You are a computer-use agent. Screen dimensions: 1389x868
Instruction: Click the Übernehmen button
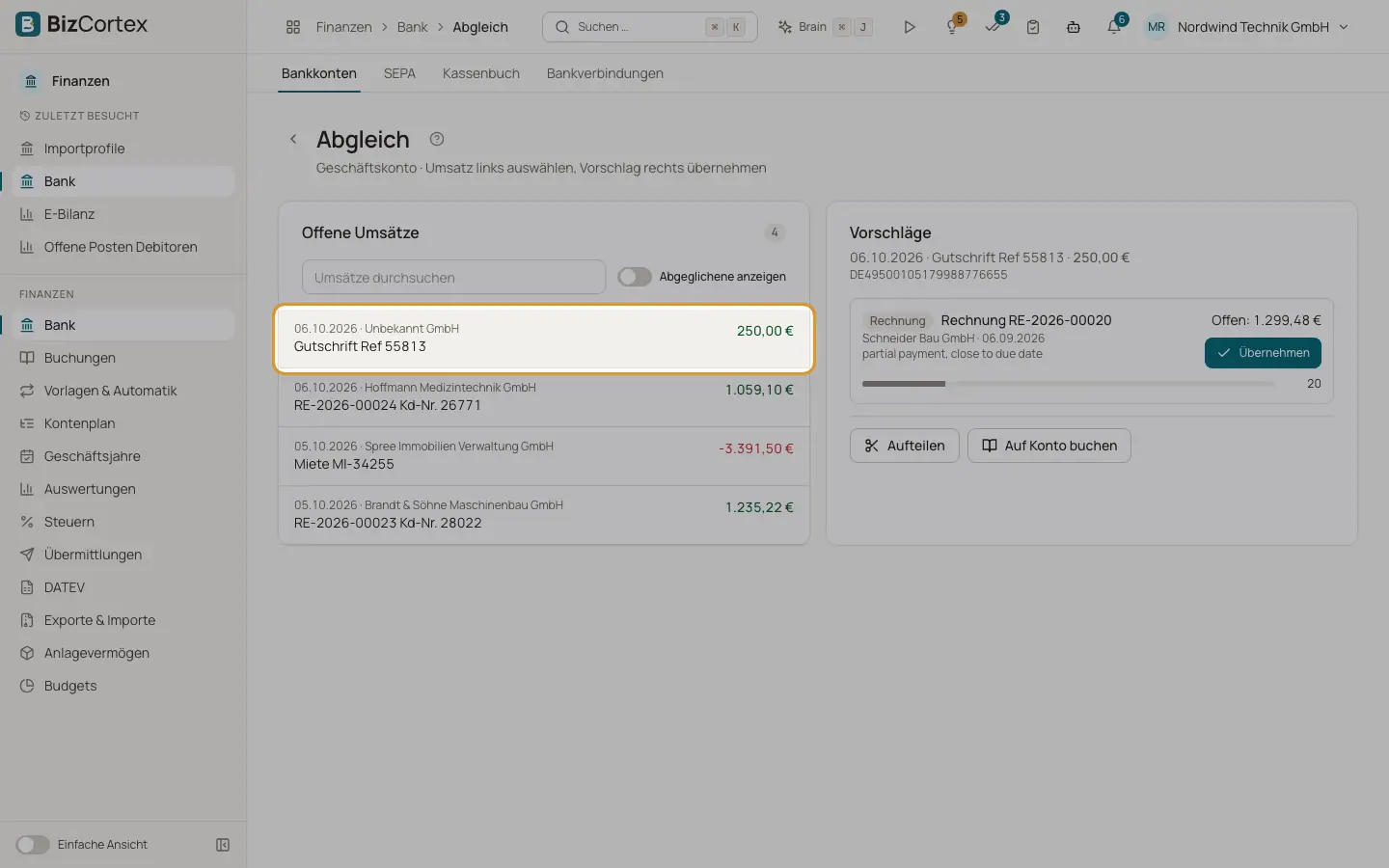pos(1263,353)
